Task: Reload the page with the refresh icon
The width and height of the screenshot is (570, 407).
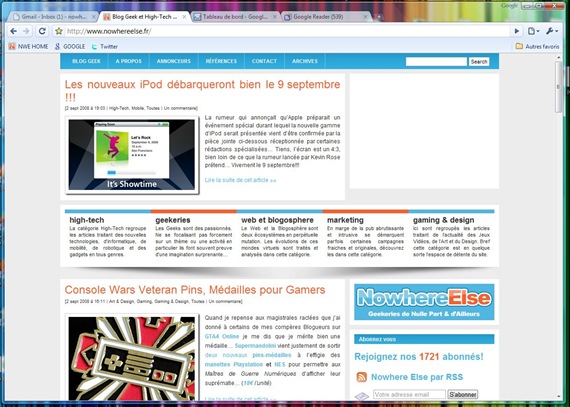Action: click(x=42, y=31)
